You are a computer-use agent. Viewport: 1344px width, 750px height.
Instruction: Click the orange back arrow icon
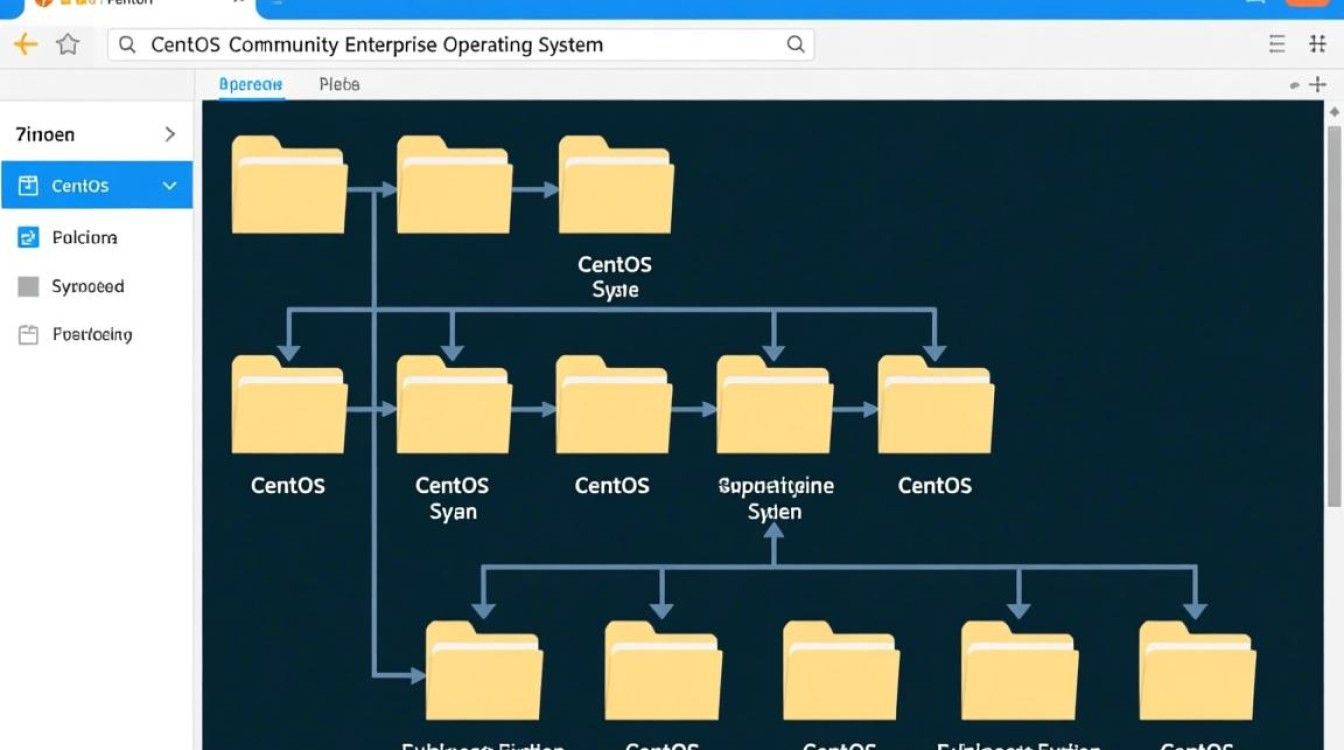pos(25,44)
